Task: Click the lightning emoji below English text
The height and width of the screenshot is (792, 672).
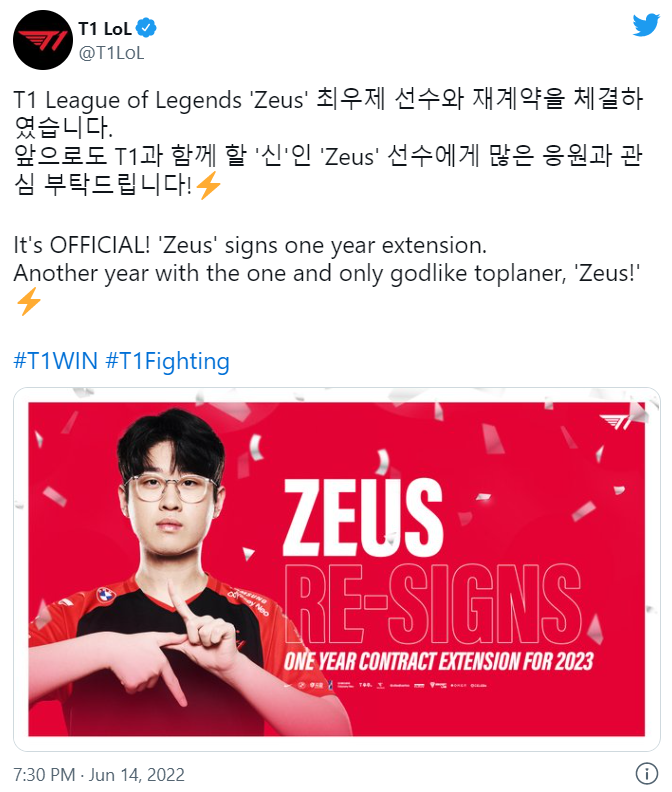Action: [29, 301]
